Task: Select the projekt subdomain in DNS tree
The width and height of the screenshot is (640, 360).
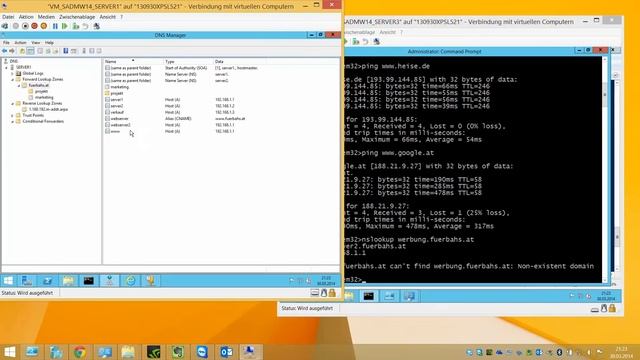Action: [x=42, y=91]
